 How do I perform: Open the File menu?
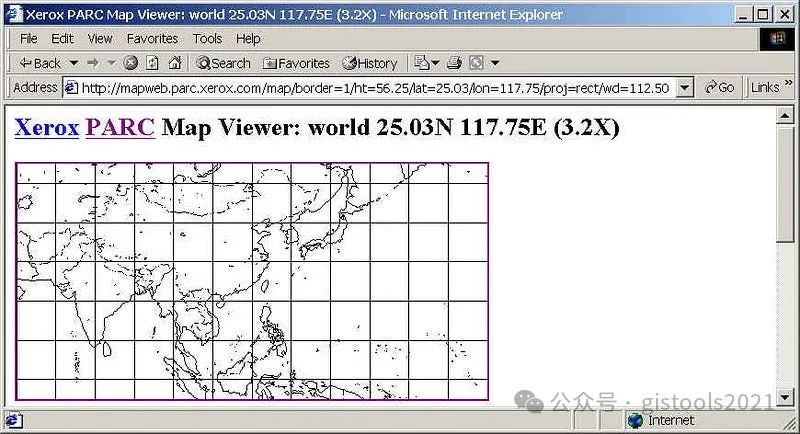click(x=29, y=39)
